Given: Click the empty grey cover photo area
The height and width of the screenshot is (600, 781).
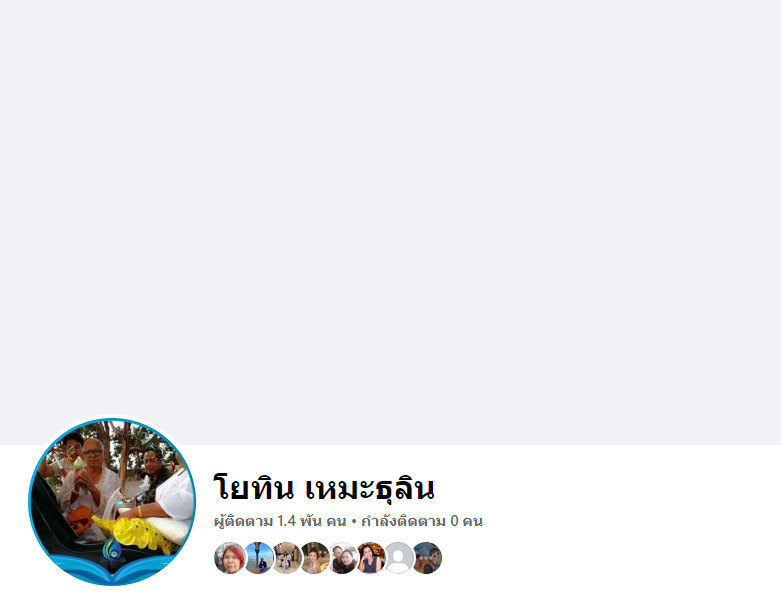Looking at the screenshot, I should click(x=390, y=222).
